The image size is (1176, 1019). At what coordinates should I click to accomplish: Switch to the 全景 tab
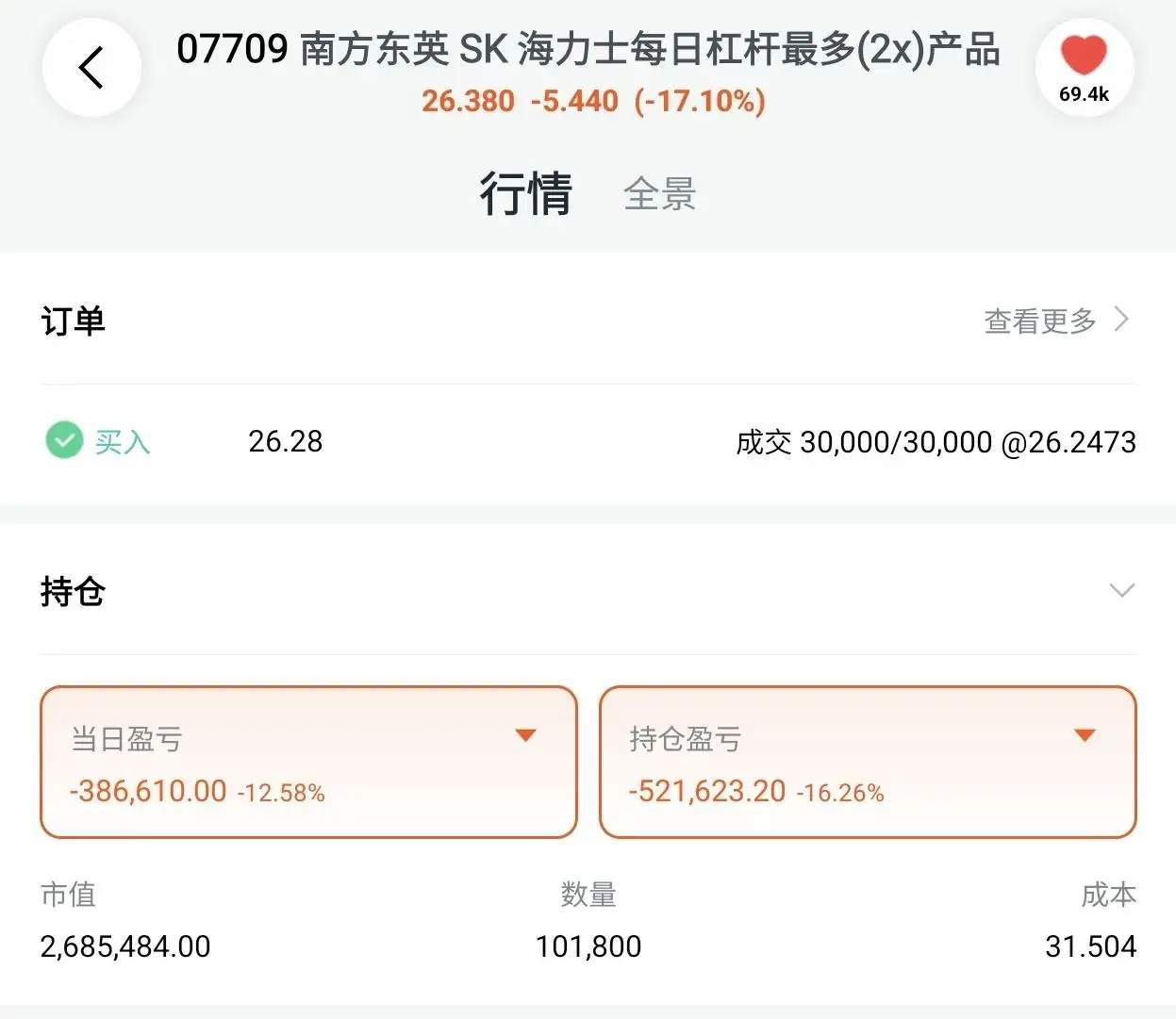click(659, 194)
